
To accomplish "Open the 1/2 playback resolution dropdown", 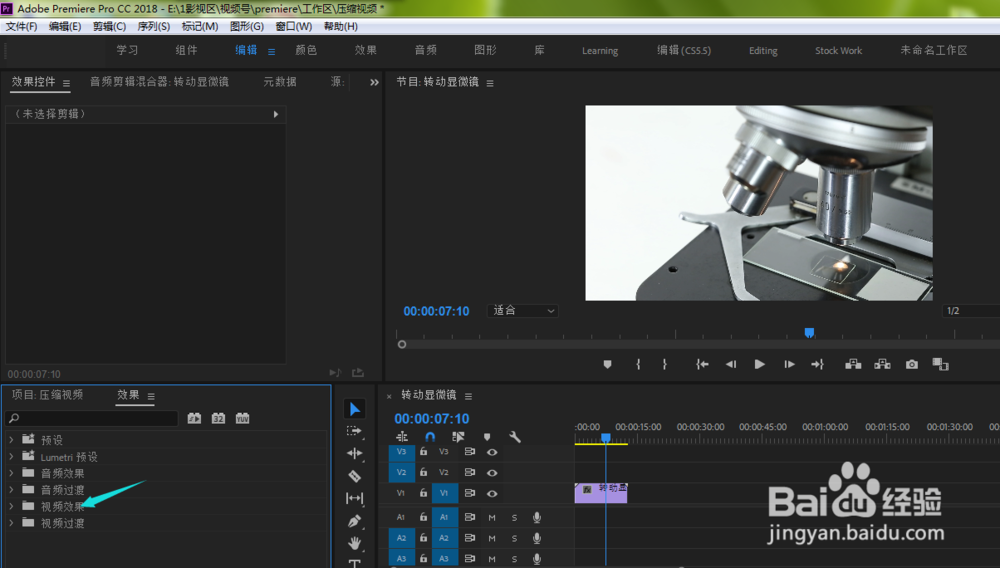I will tap(971, 311).
